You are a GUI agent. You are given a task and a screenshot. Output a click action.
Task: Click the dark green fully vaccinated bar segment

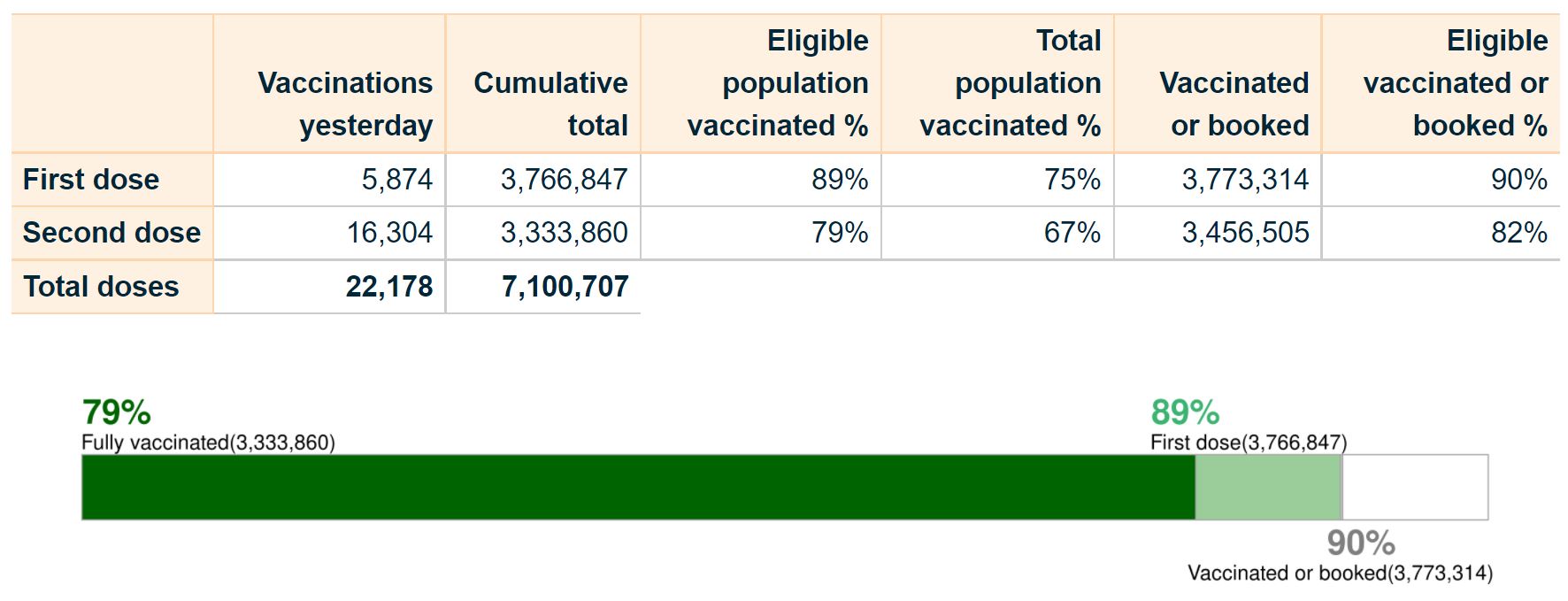[x=637, y=487]
